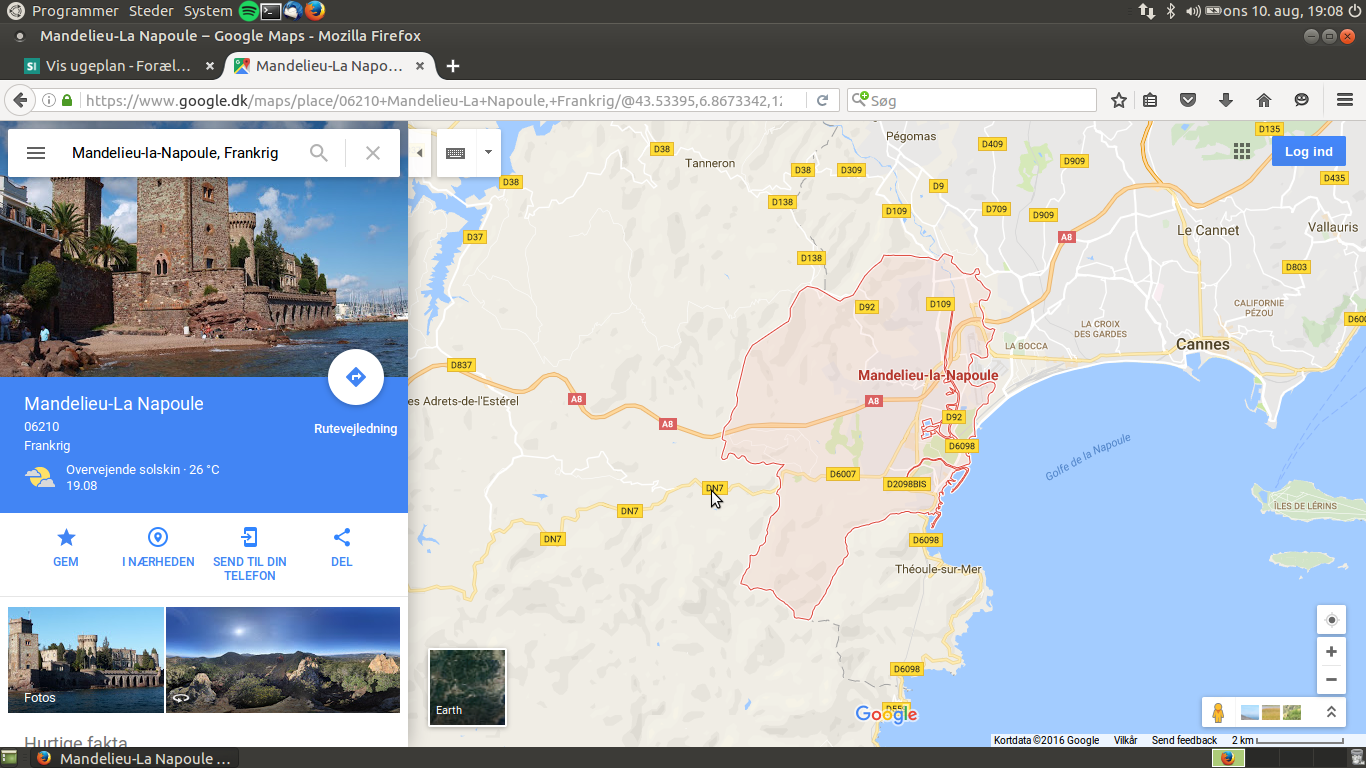Click the Send feedback link
This screenshot has height=768, width=1366.
[x=1184, y=740]
